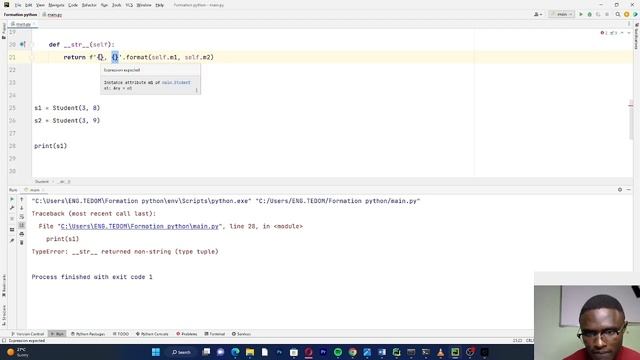Screen dimensions: 640x360
Task: Toggle Run tool window button
Action: pos(57,334)
